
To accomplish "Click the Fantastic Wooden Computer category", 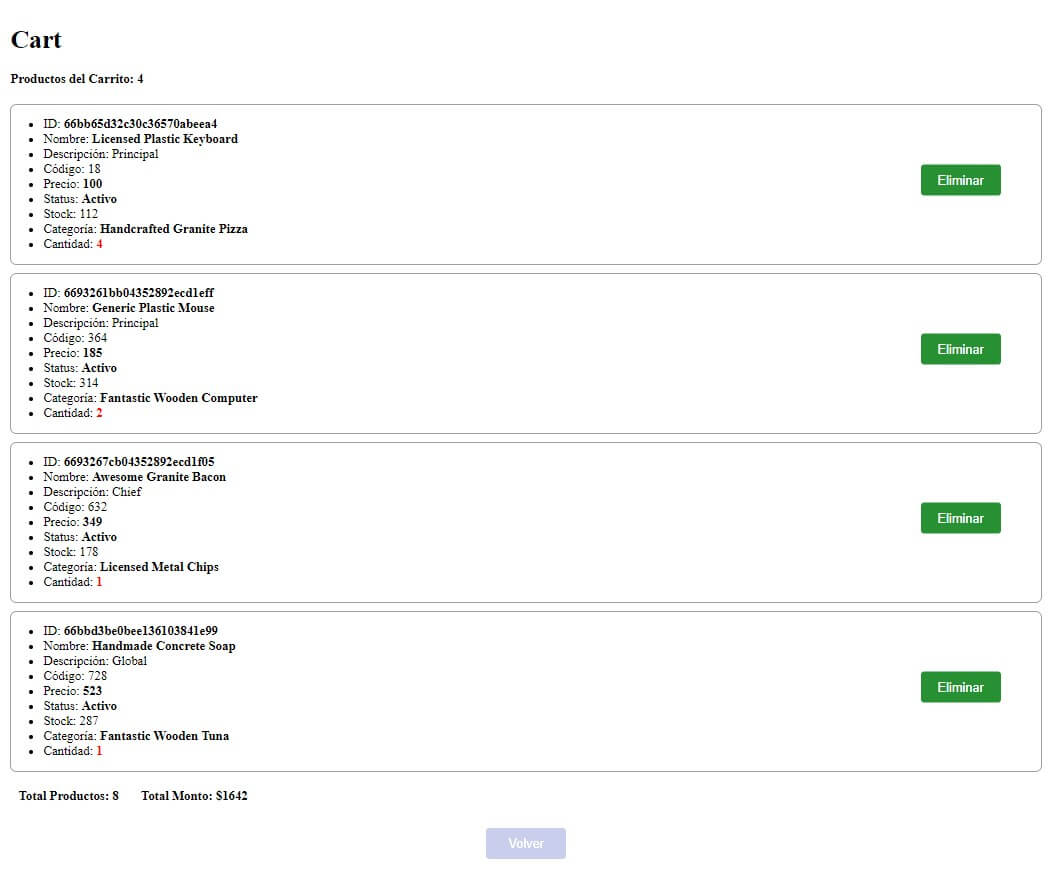I will click(x=179, y=398).
